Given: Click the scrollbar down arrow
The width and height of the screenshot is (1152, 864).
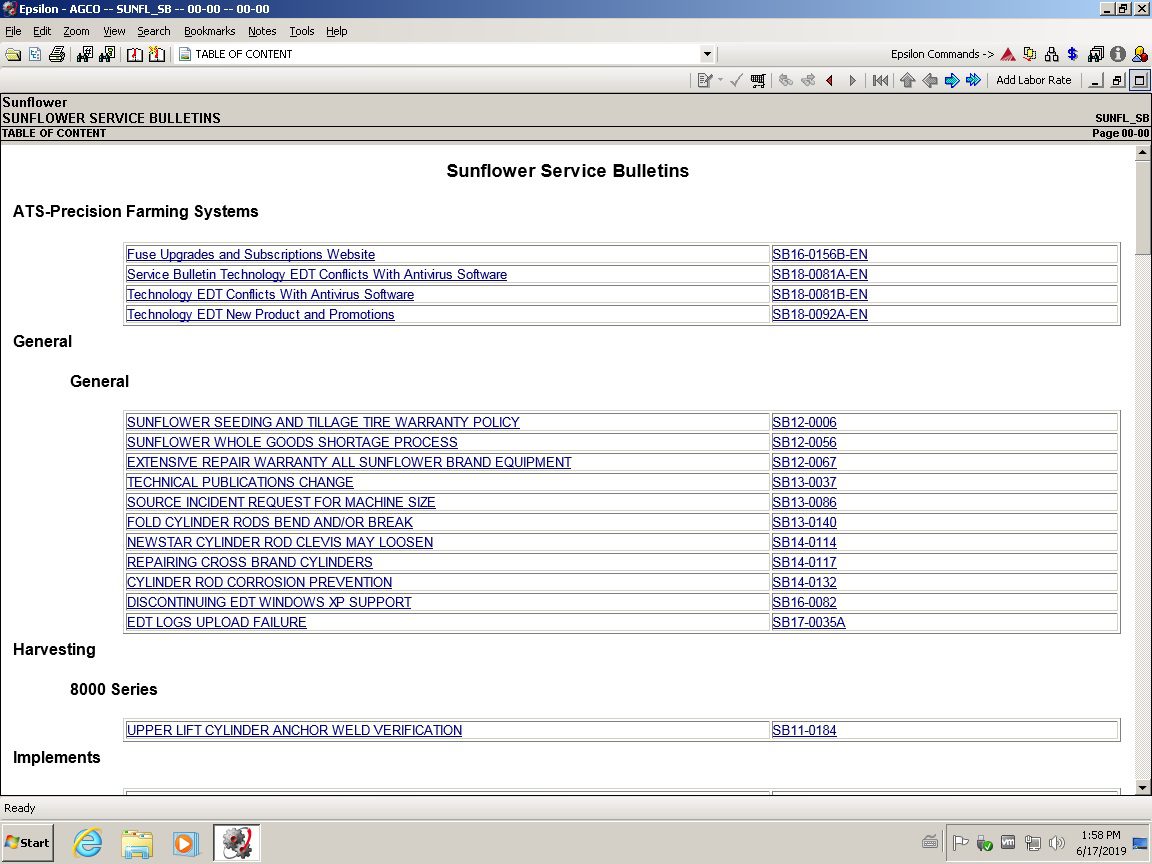Looking at the screenshot, I should (1142, 787).
